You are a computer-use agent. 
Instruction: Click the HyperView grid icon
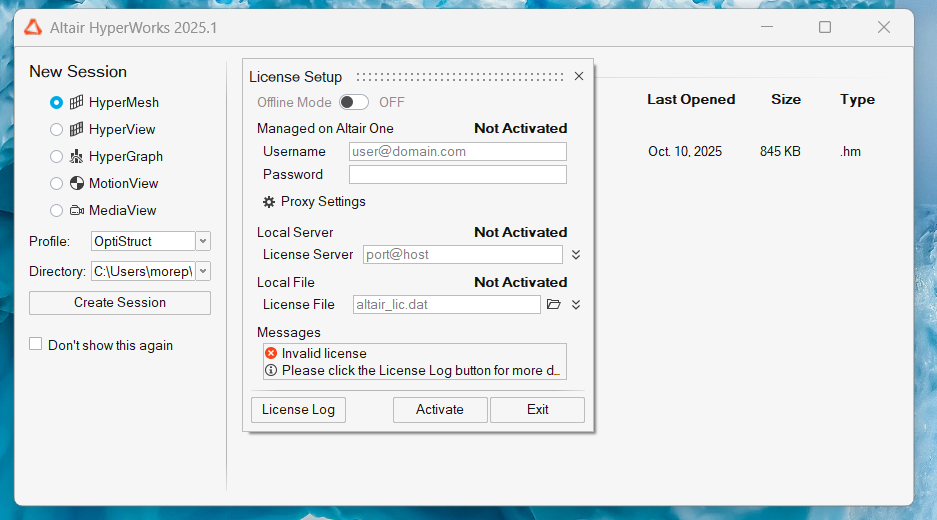(x=76, y=129)
